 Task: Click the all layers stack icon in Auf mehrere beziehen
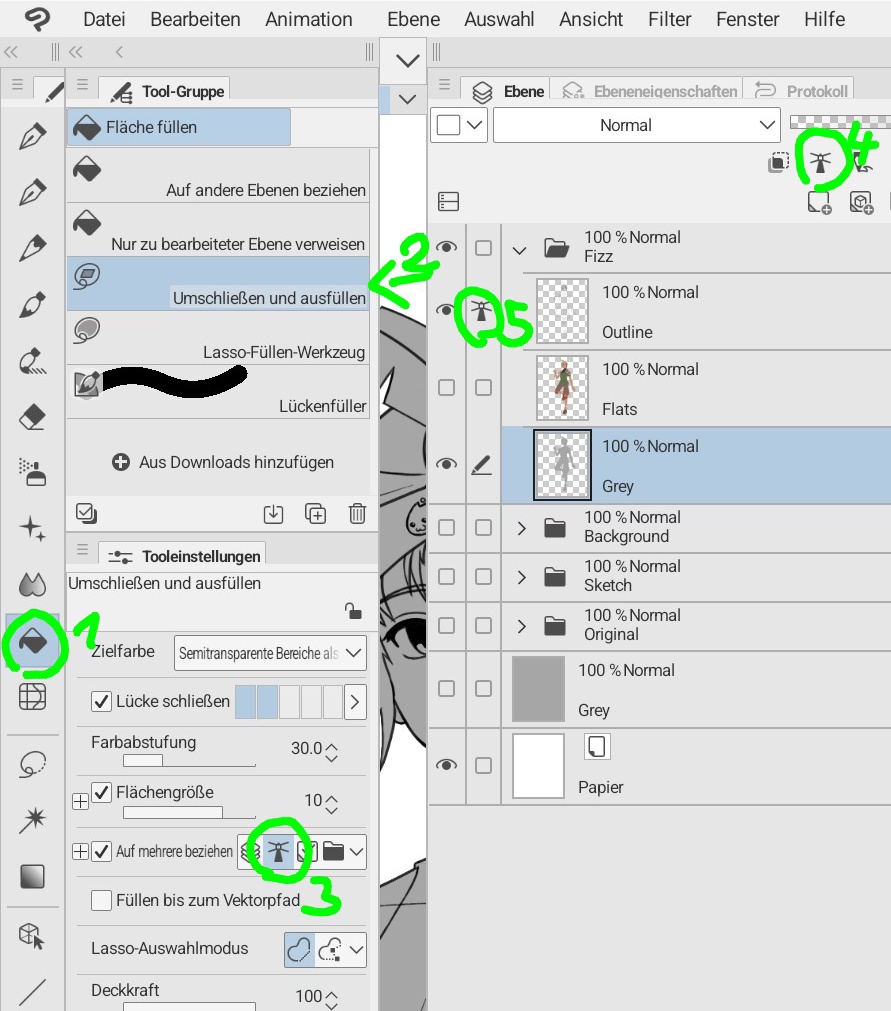[250, 852]
